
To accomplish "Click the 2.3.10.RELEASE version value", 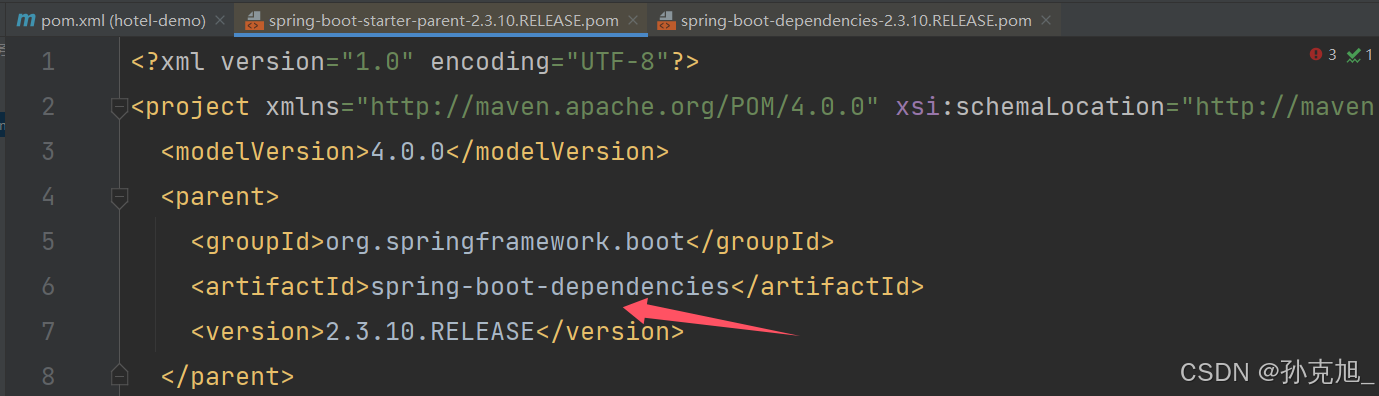I will (x=430, y=331).
